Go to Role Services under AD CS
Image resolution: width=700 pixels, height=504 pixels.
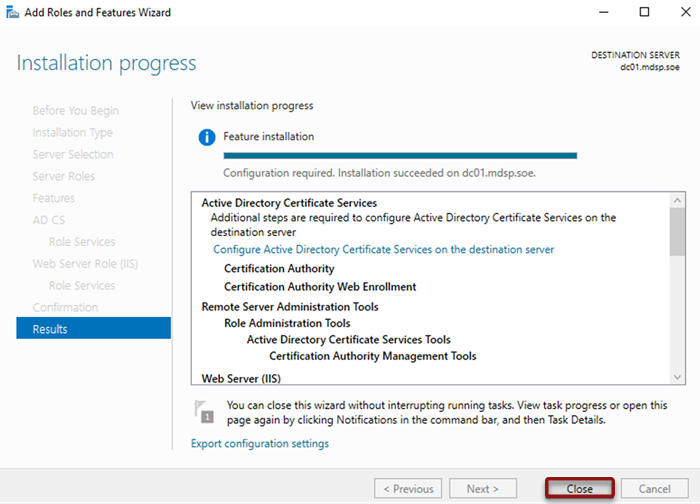pos(82,242)
